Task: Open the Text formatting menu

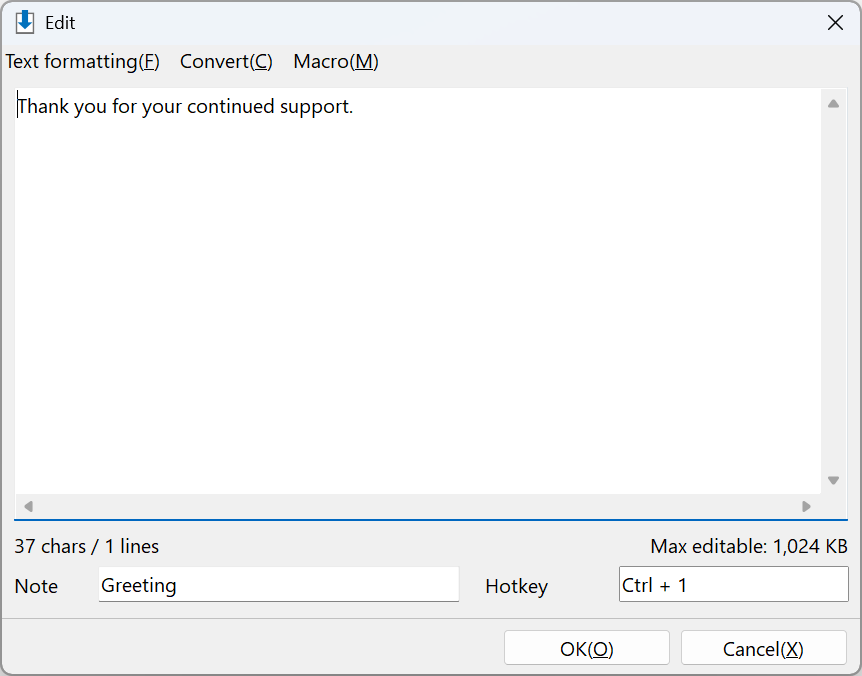Action: click(x=82, y=62)
